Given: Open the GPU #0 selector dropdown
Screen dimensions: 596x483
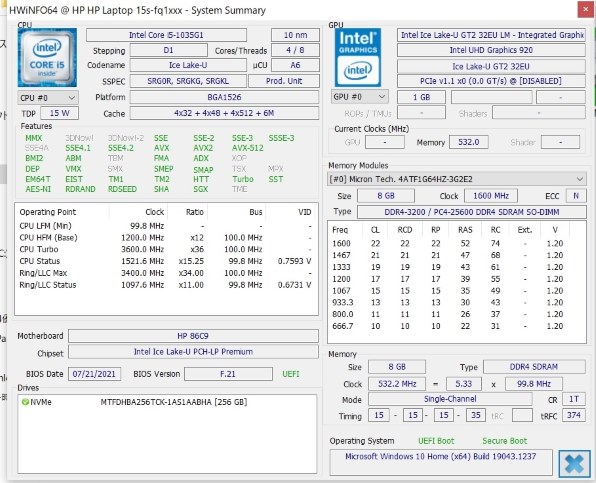Looking at the screenshot, I should click(359, 97).
